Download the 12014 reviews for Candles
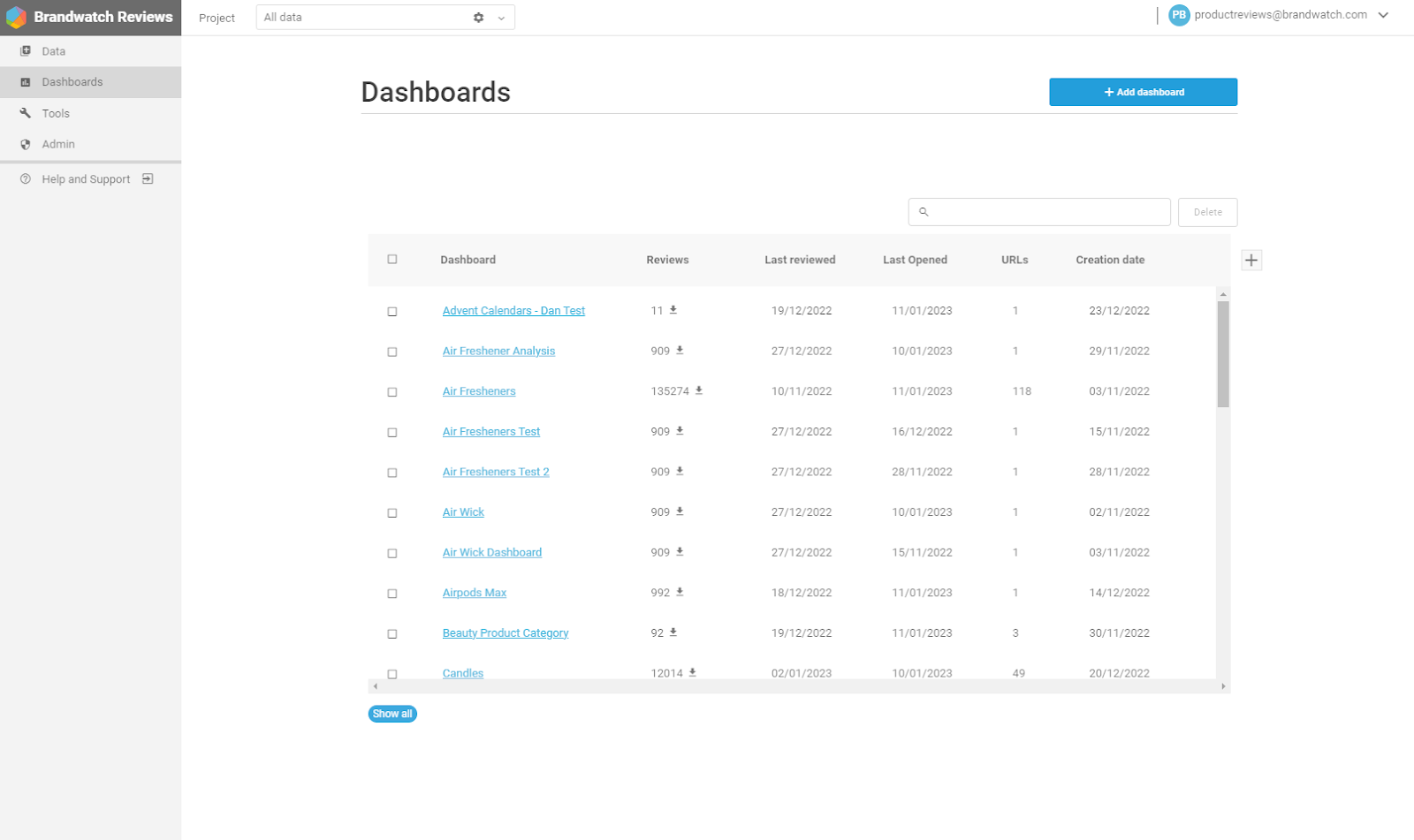This screenshot has width=1414, height=840. pyautogui.click(x=693, y=673)
